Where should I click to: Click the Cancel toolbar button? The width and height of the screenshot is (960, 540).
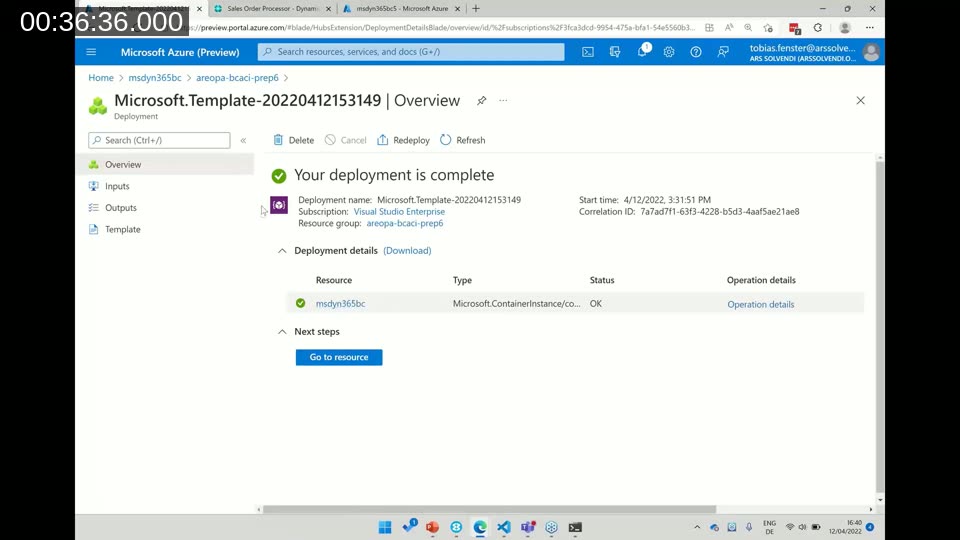pyautogui.click(x=345, y=140)
